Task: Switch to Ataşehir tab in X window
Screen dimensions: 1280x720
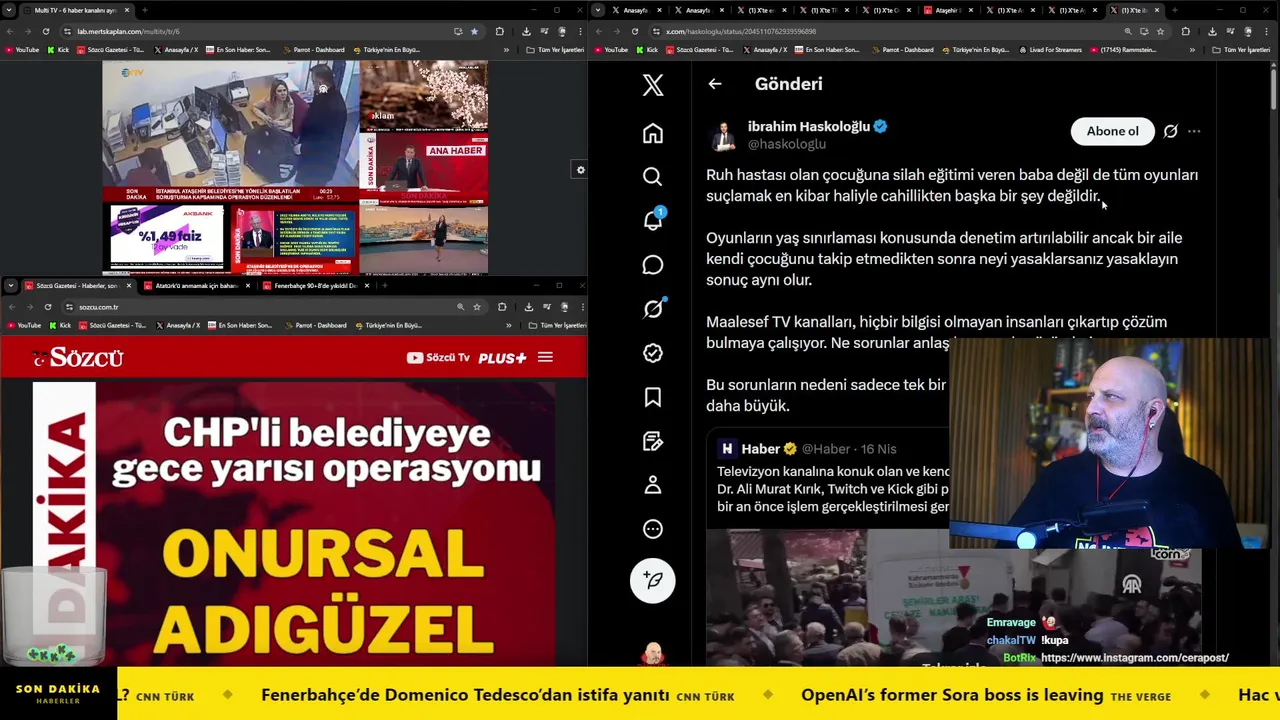Action: pos(947,10)
